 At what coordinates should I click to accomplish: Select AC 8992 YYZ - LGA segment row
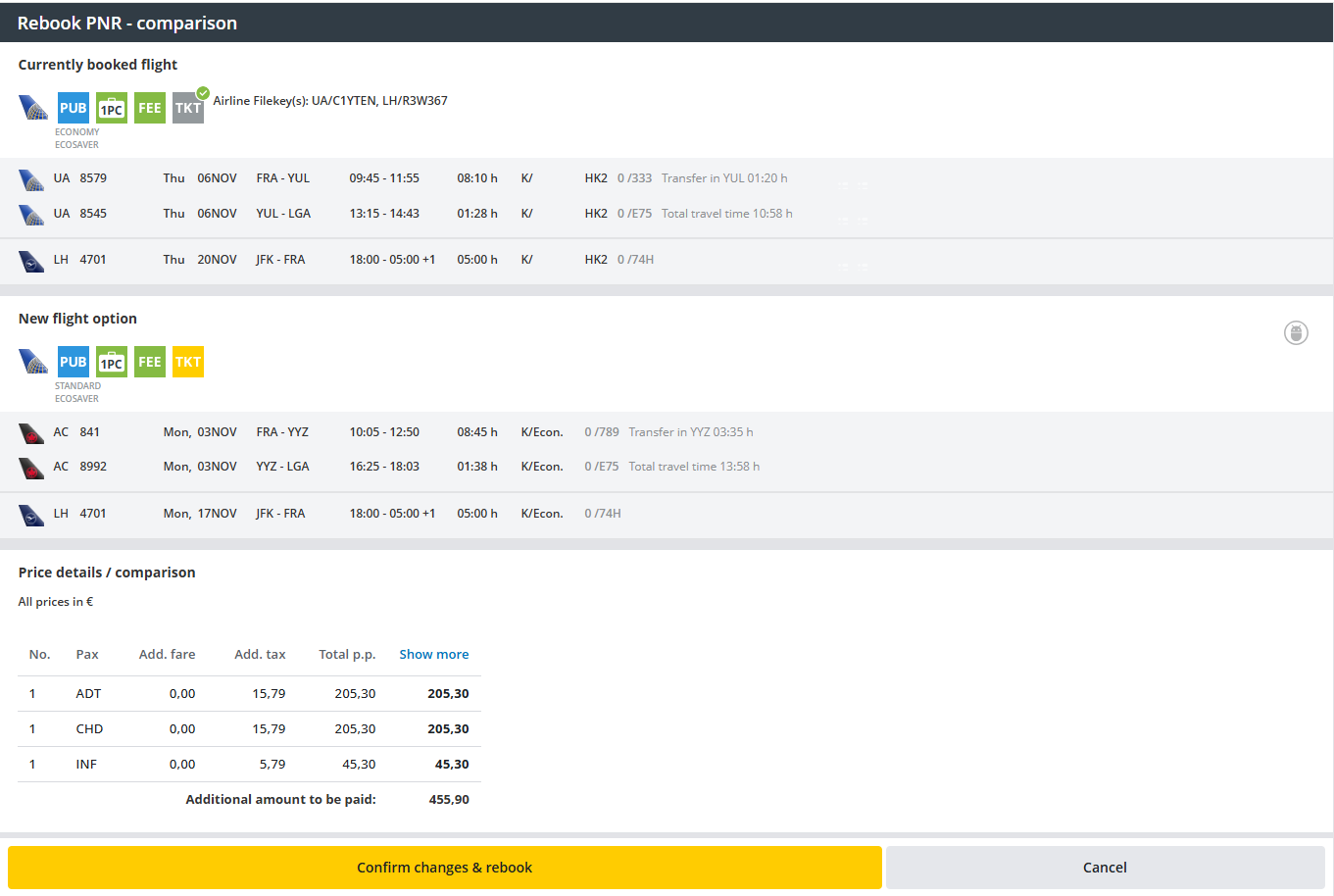[392, 467]
